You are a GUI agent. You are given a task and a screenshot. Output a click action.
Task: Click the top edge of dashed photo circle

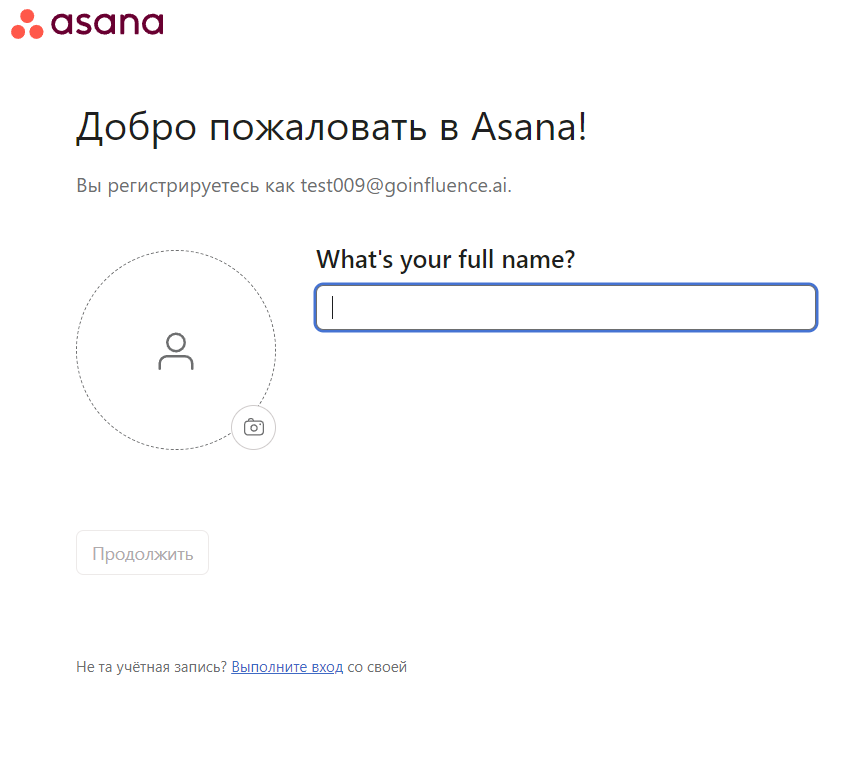(x=176, y=251)
